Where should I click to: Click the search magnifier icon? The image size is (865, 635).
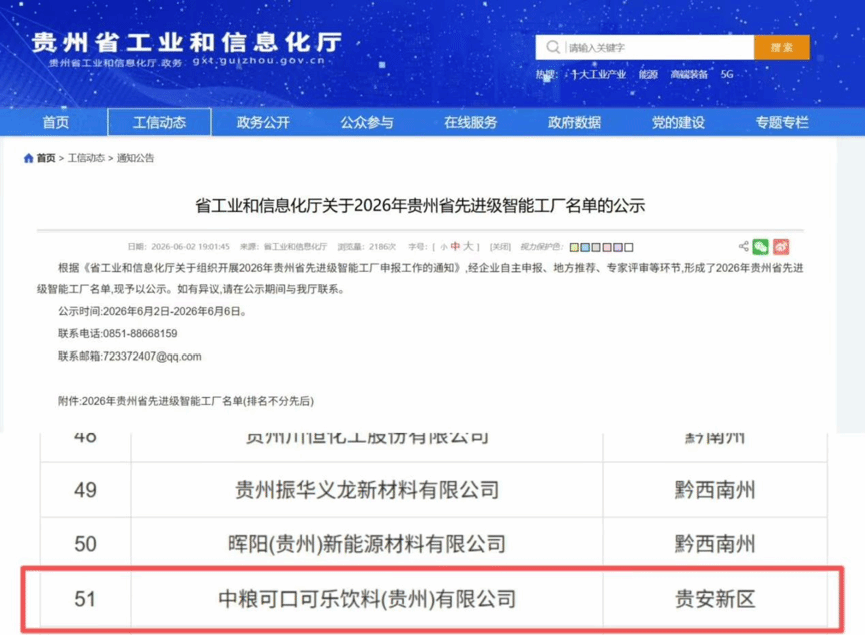[x=552, y=47]
